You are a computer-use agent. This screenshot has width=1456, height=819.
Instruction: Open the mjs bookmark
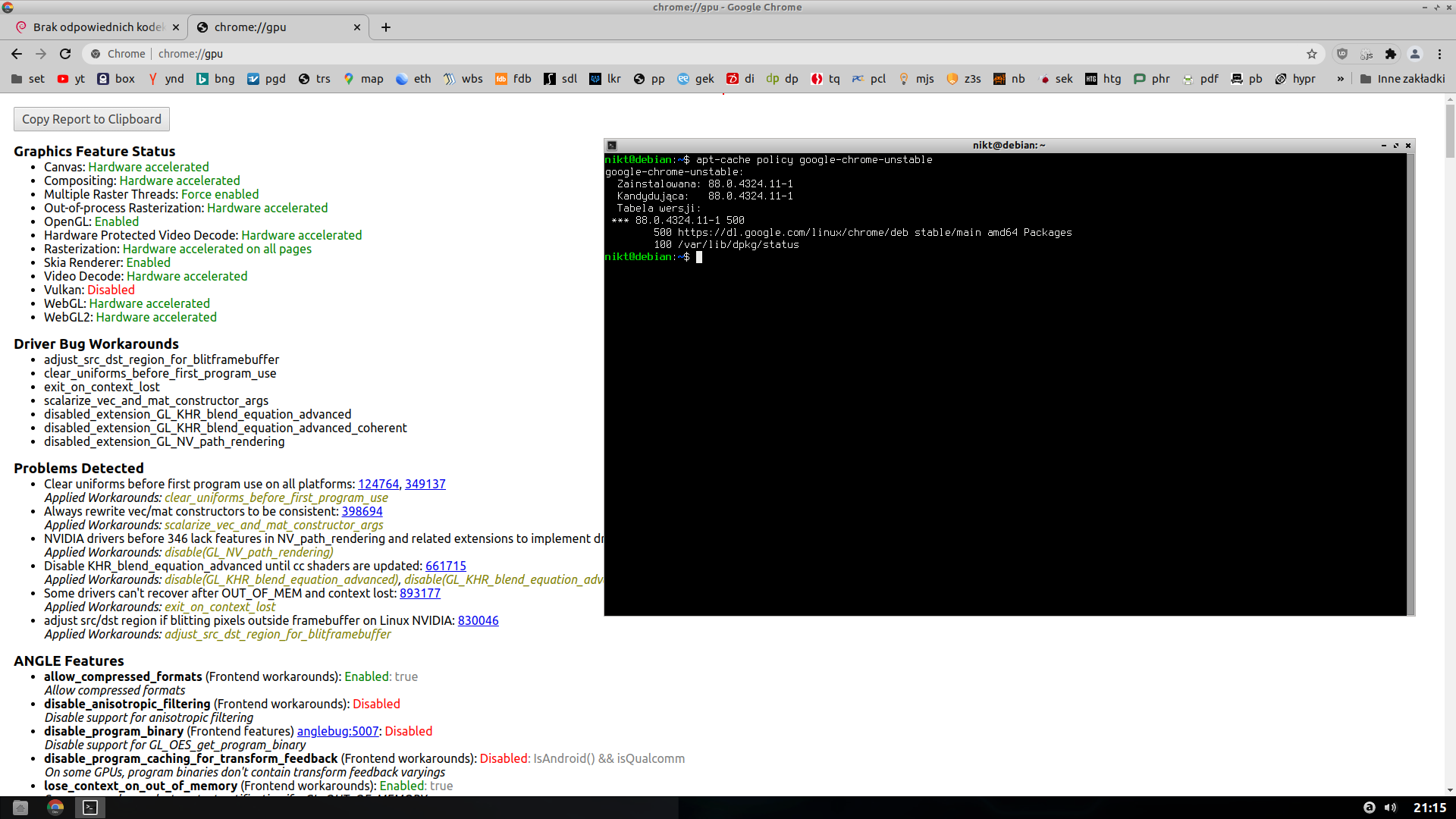(x=917, y=79)
